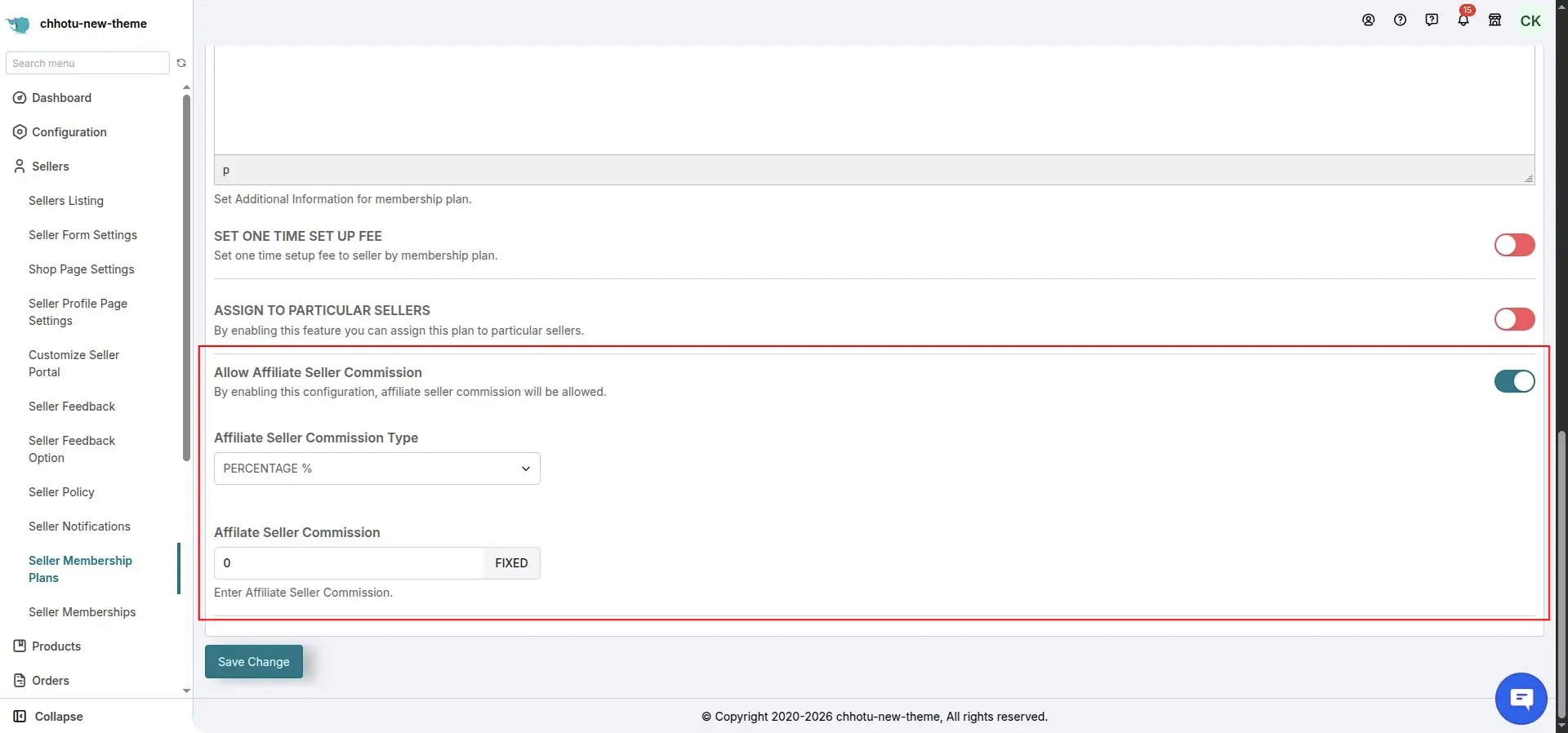Image resolution: width=1568 pixels, height=733 pixels.
Task: Enable the Set One Time Set Up Fee toggle
Action: point(1514,245)
